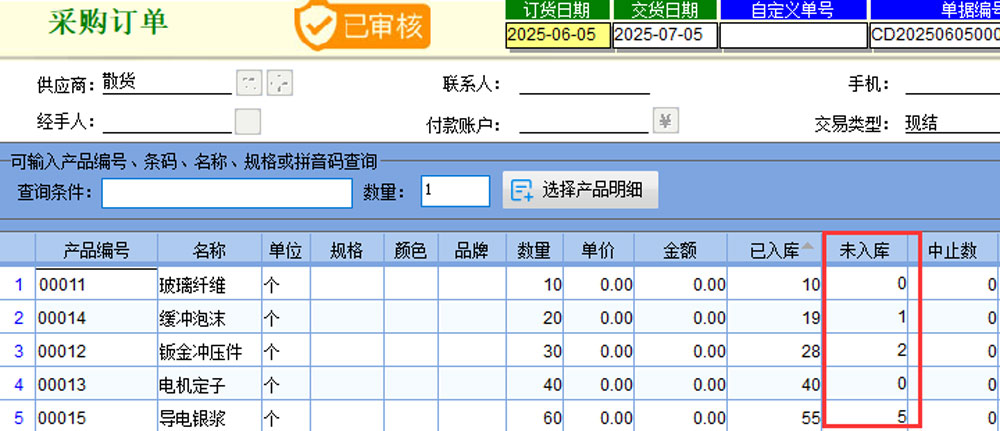This screenshot has height=431, width=1000.
Task: Click the 未入库 column header
Action: pos(868,250)
